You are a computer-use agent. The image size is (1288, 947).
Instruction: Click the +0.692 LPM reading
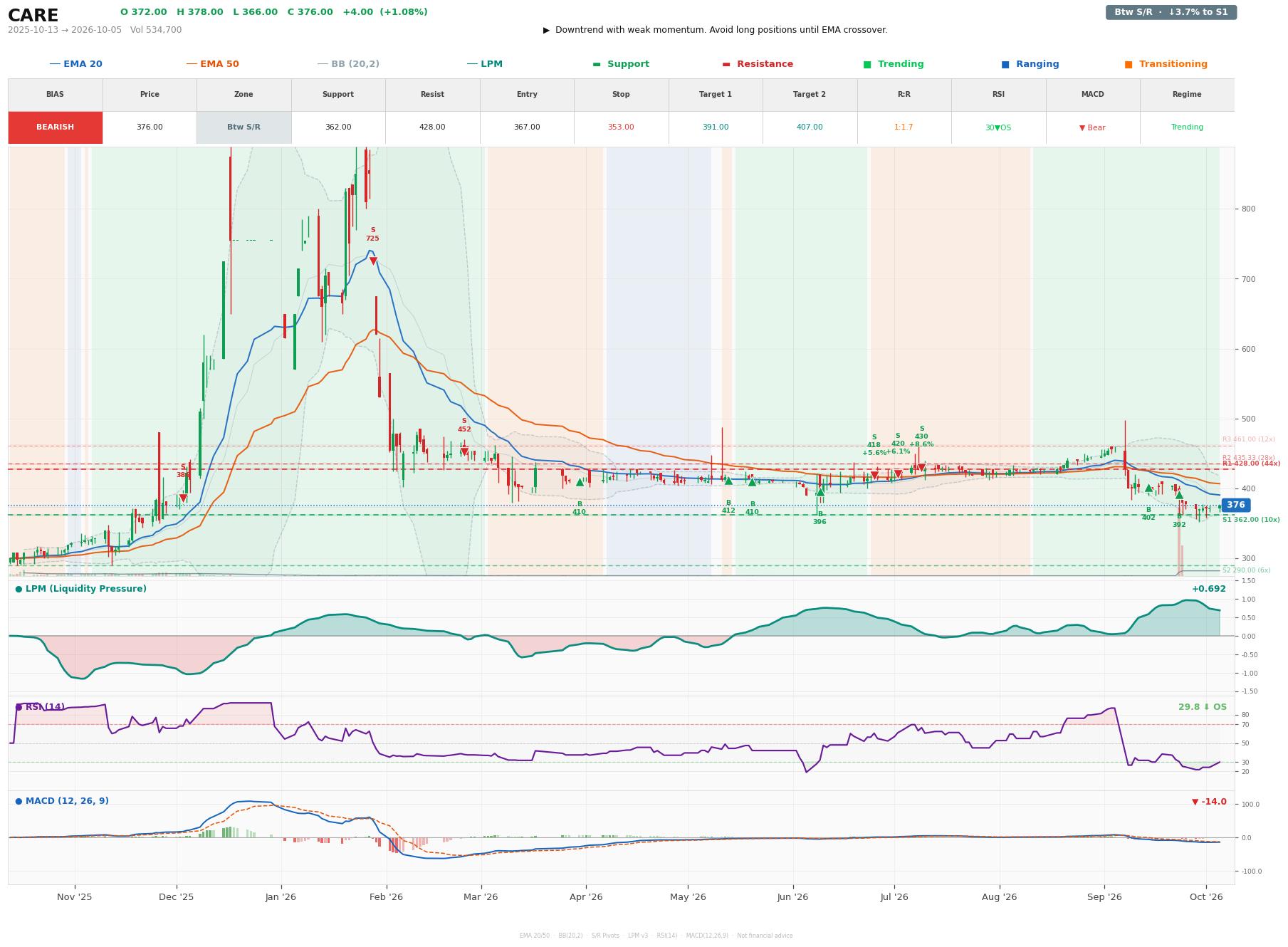pos(1209,589)
